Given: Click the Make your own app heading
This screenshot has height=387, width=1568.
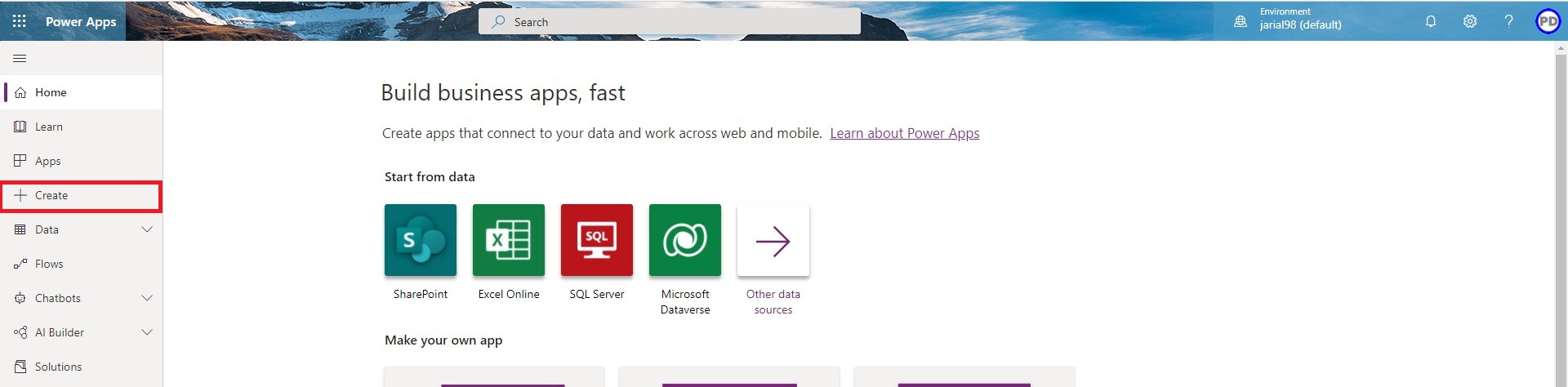Looking at the screenshot, I should pyautogui.click(x=443, y=340).
